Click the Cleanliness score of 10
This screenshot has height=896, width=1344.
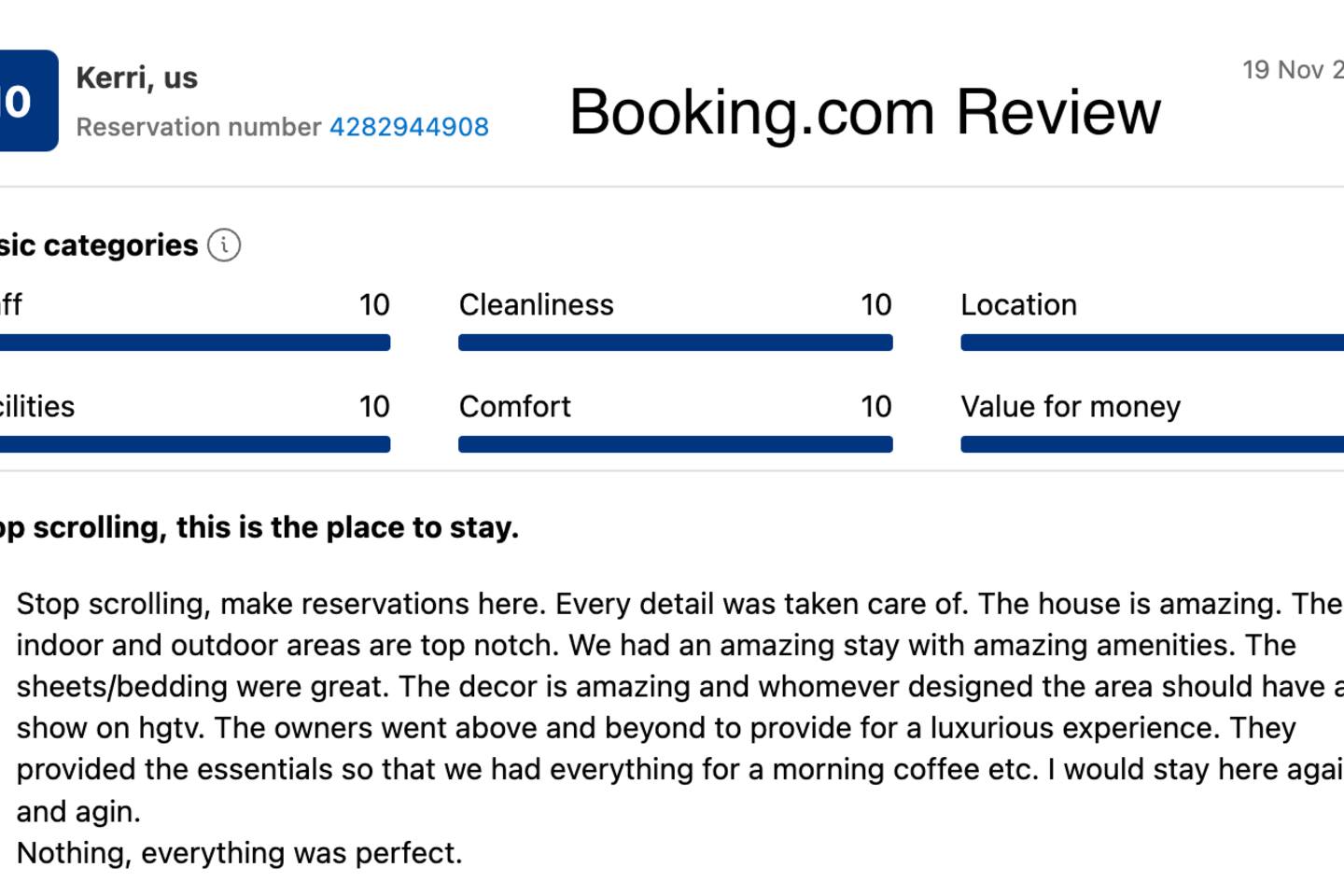875,305
